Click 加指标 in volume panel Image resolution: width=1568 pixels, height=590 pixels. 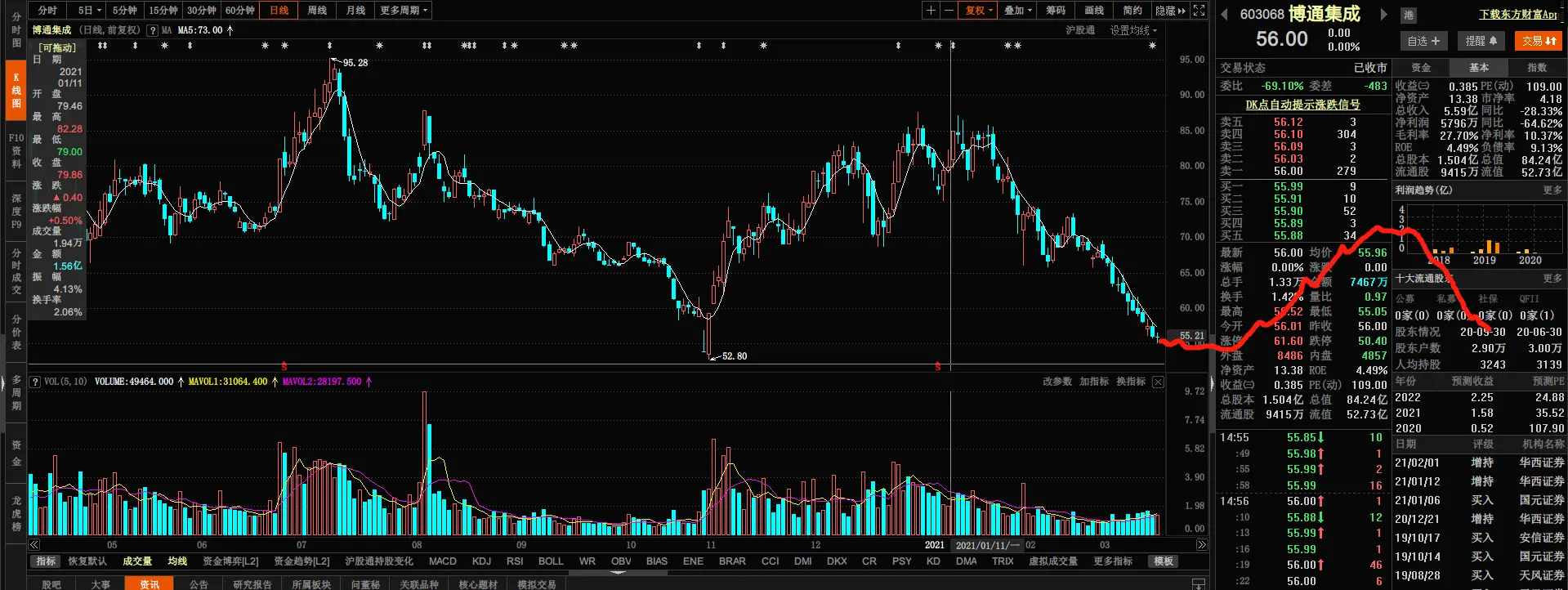(1094, 382)
